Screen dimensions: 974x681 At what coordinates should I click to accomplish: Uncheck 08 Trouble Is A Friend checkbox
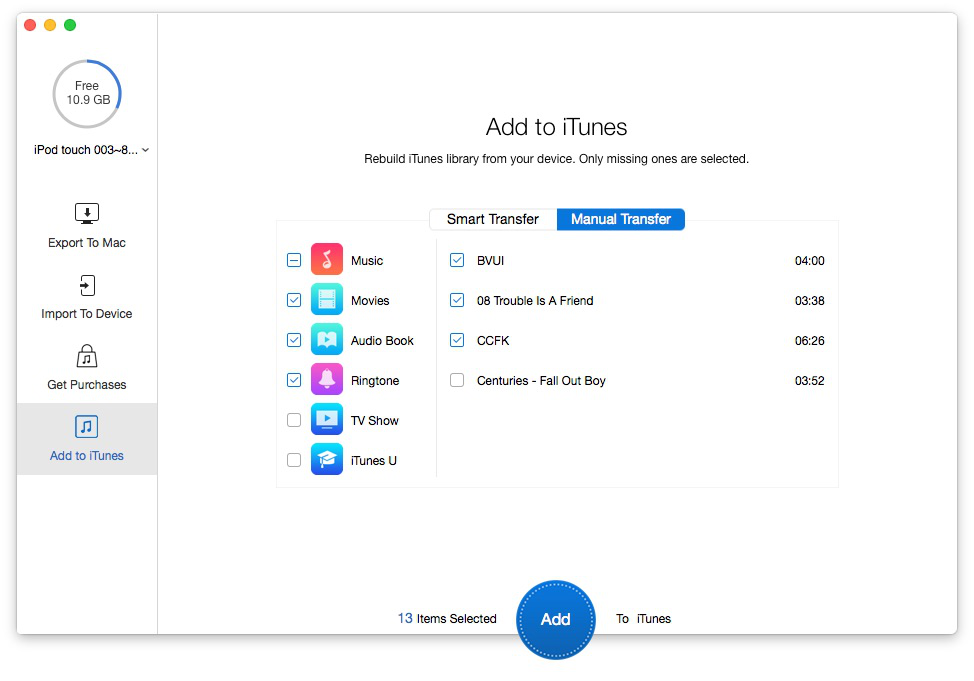point(457,300)
